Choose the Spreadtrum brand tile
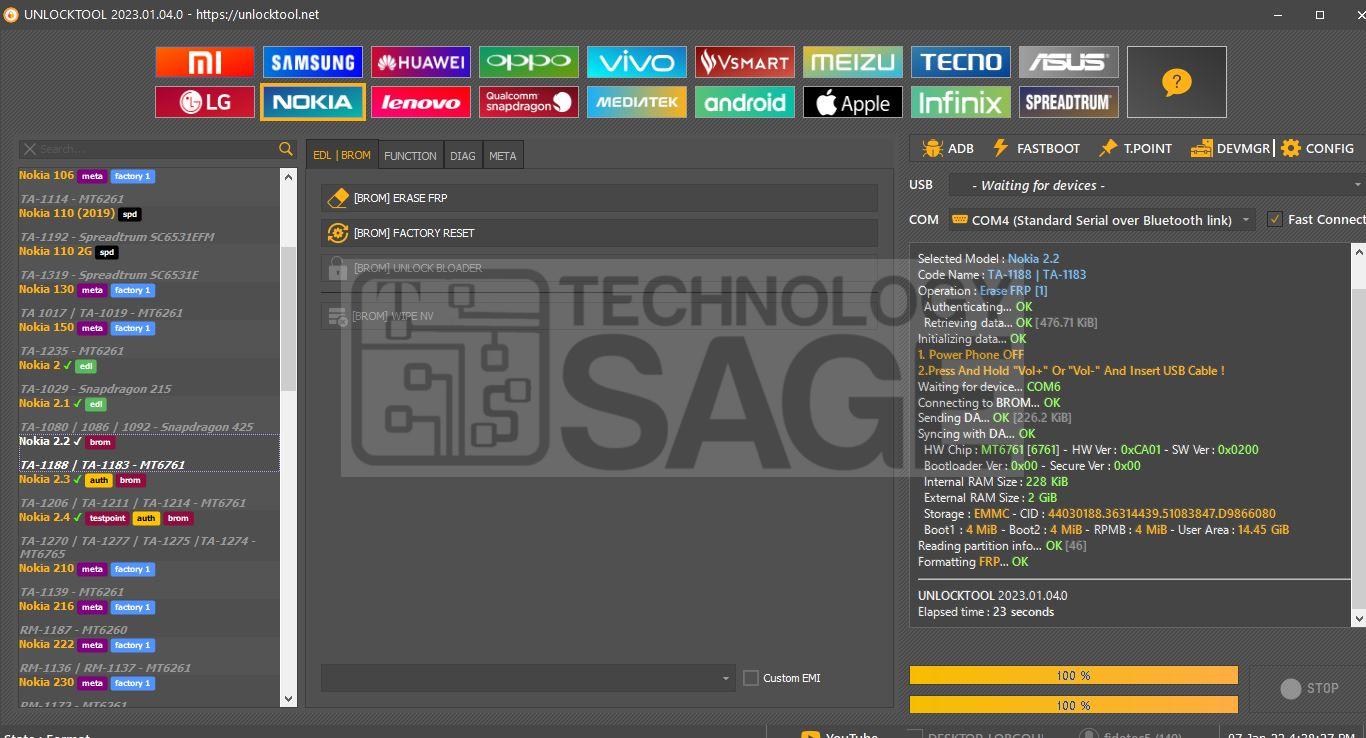 click(x=1069, y=102)
